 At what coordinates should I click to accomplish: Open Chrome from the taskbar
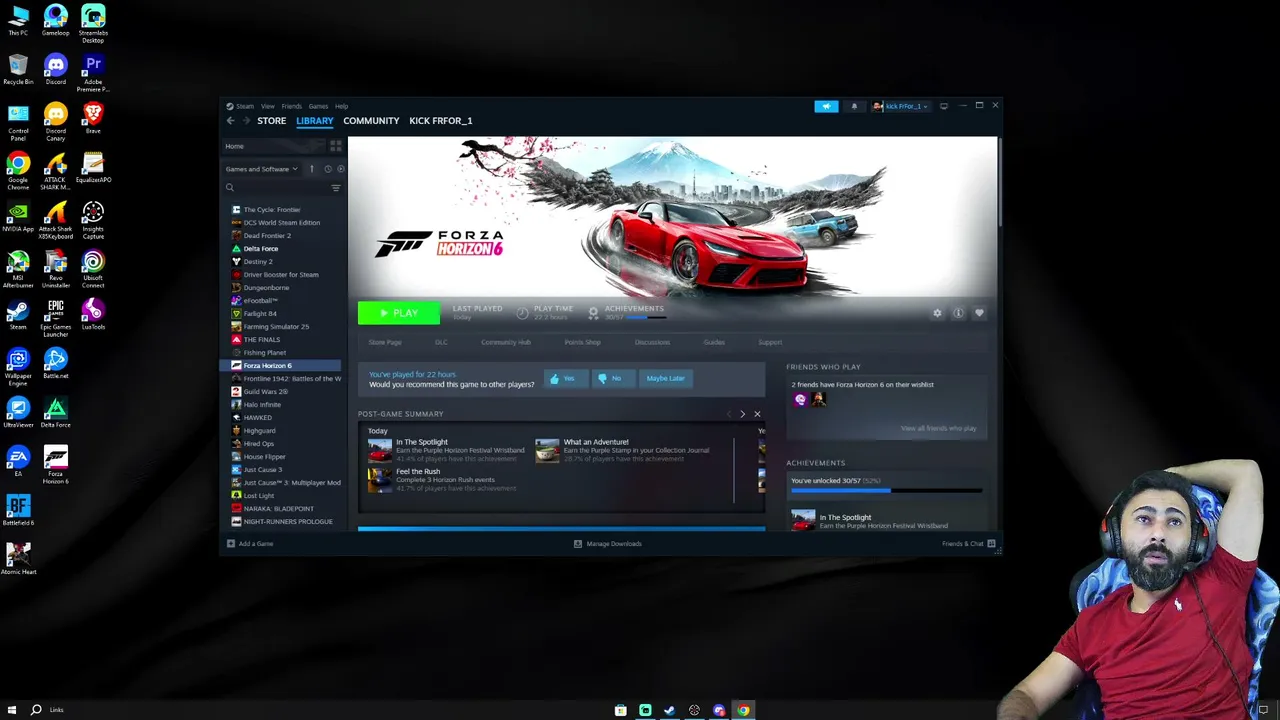(x=743, y=711)
